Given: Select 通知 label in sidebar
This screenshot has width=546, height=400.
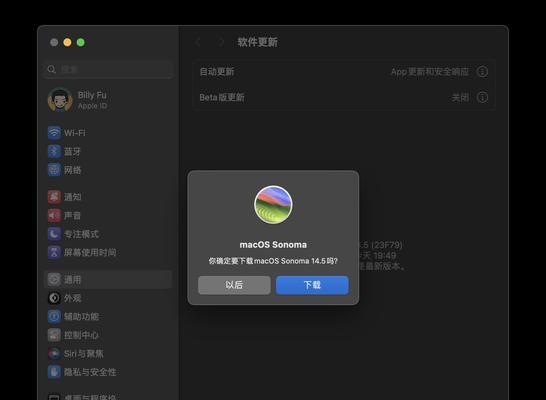Looking at the screenshot, I should [72, 197].
